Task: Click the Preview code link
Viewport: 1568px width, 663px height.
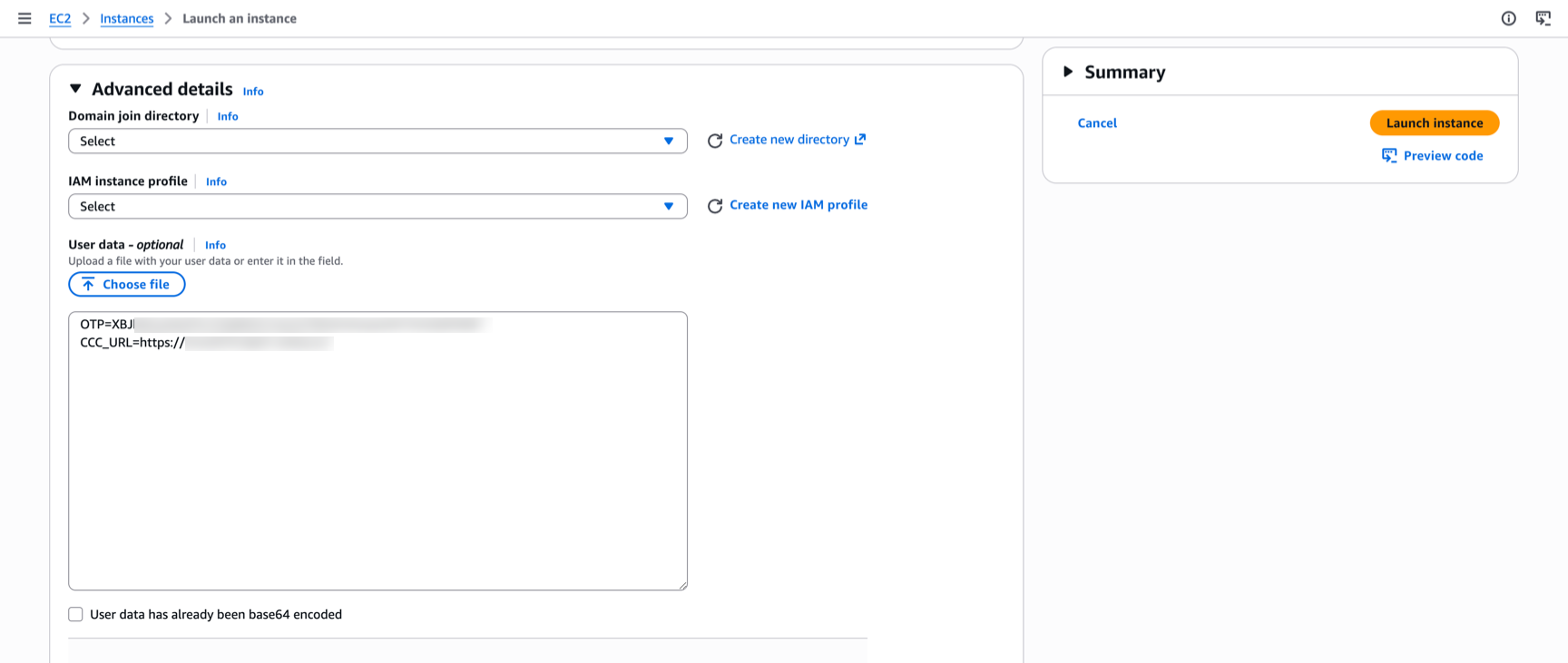Action: tap(1443, 156)
